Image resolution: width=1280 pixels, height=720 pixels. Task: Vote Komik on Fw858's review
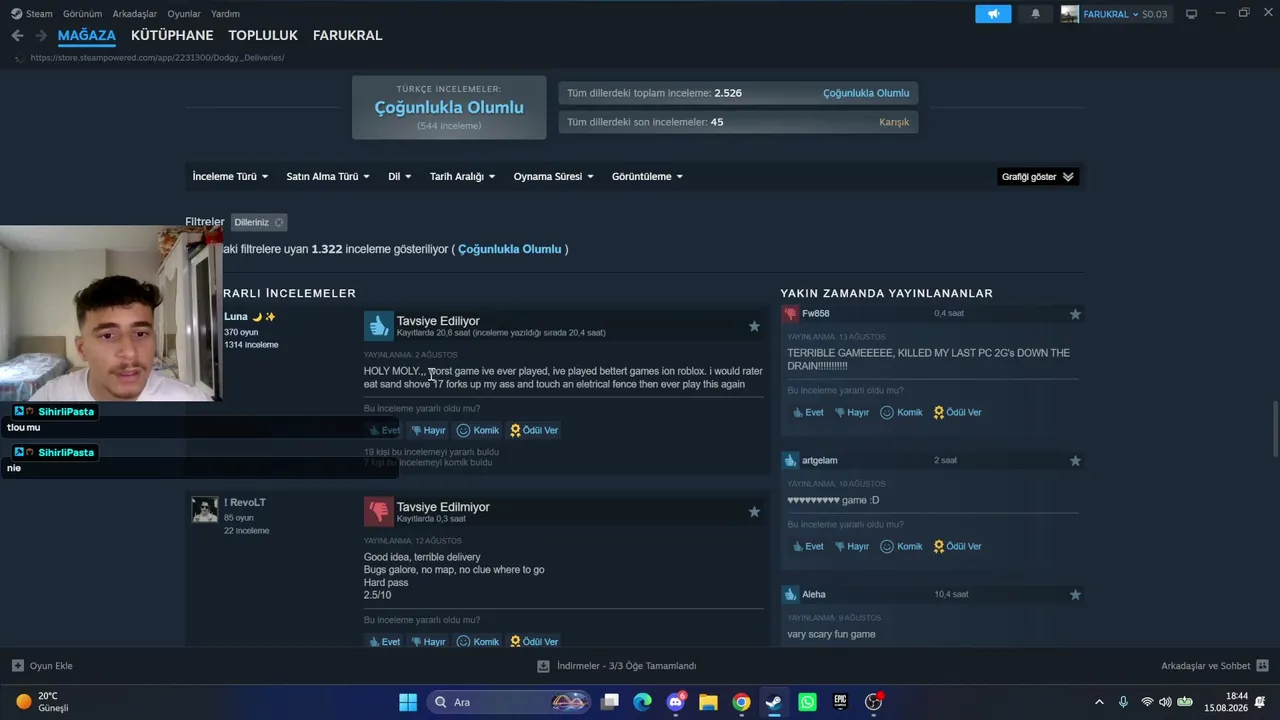pos(902,413)
